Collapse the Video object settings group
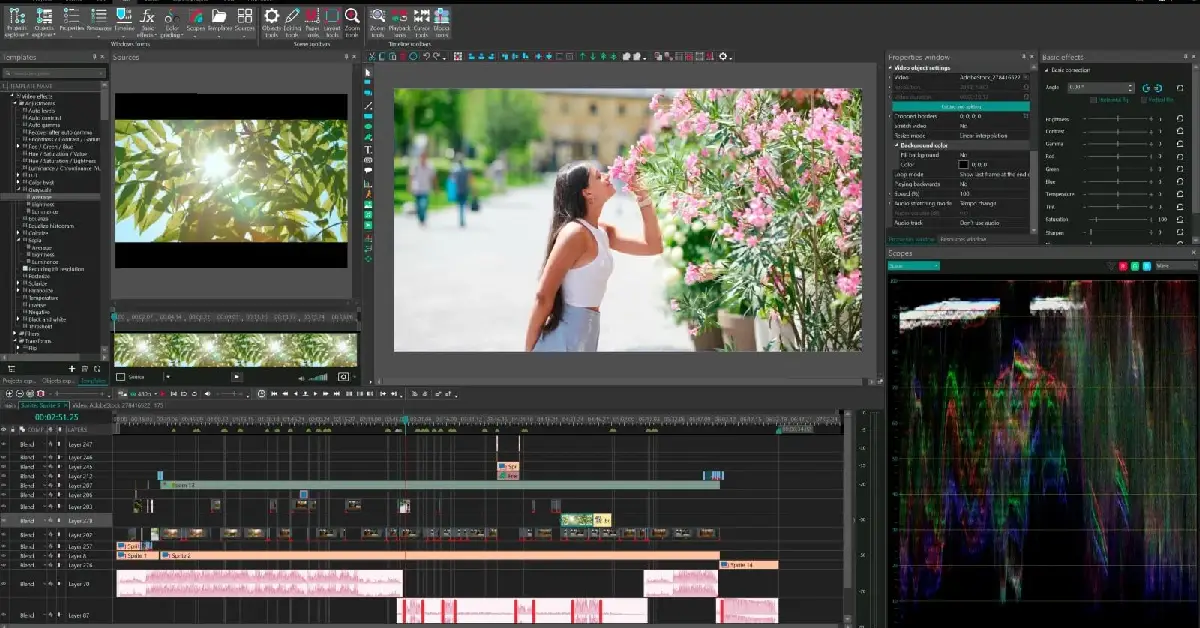 pos(892,67)
